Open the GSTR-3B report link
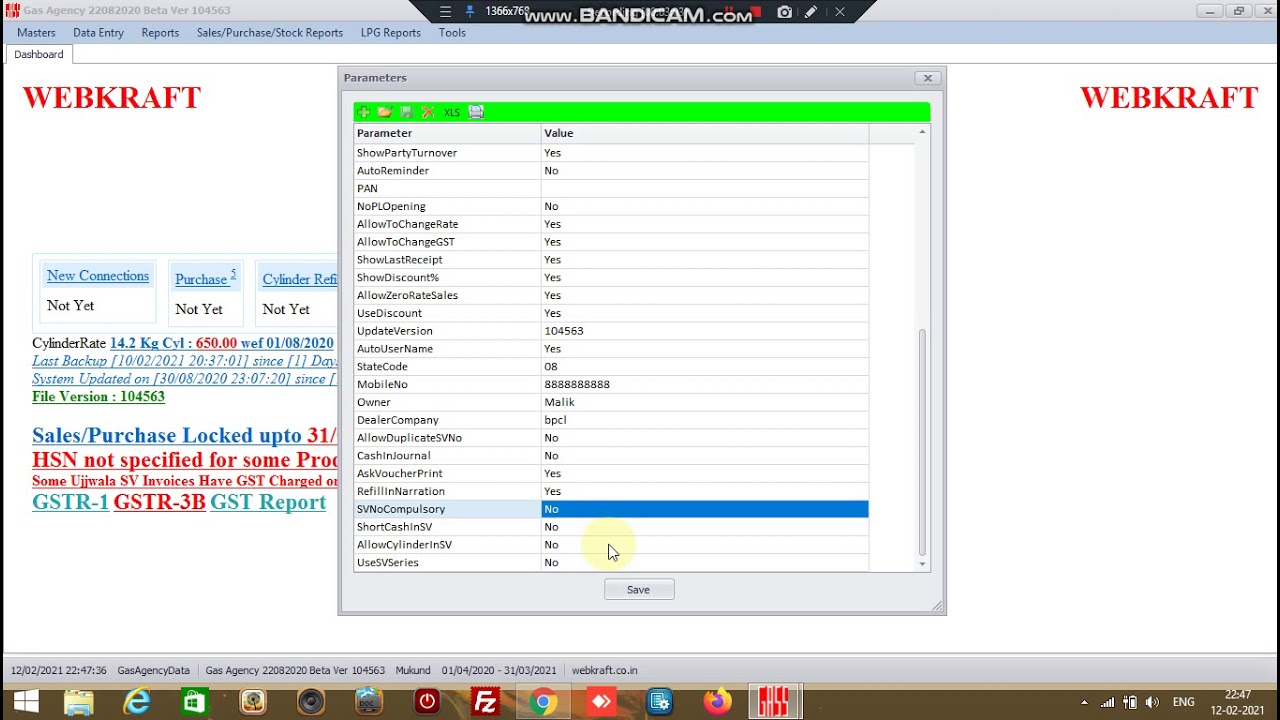1280x720 pixels. pyautogui.click(x=159, y=502)
